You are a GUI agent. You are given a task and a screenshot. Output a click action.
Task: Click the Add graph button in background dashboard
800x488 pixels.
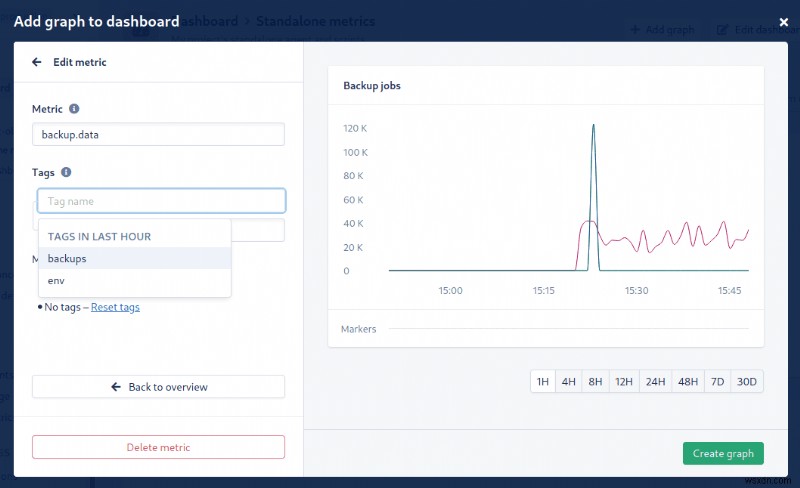663,30
